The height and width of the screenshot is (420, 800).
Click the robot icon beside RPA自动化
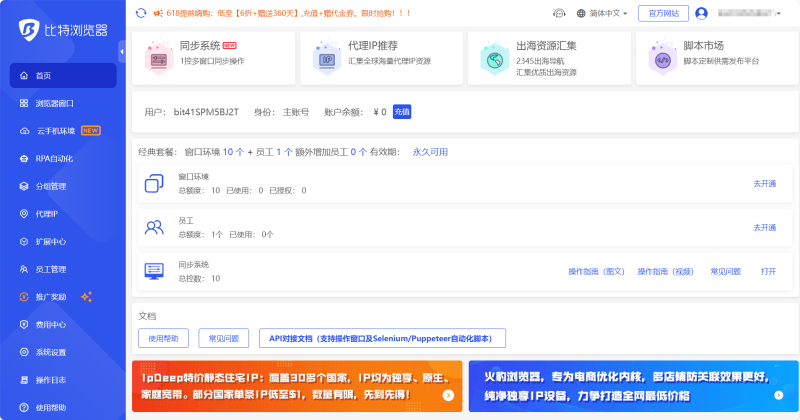(x=24, y=159)
